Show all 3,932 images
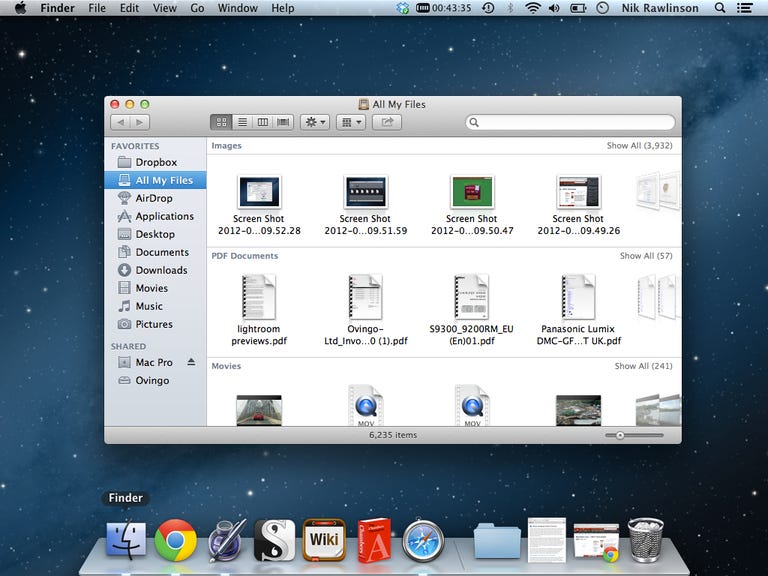Screen dimensions: 768x576 tap(641, 146)
